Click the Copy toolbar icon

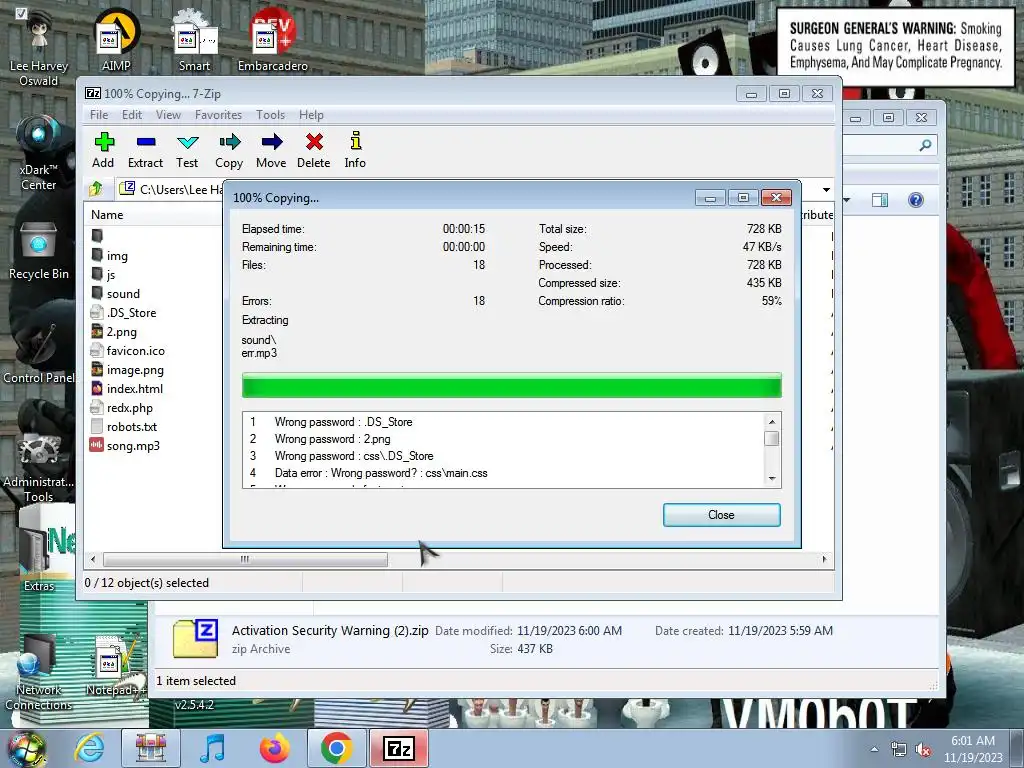pos(229,150)
